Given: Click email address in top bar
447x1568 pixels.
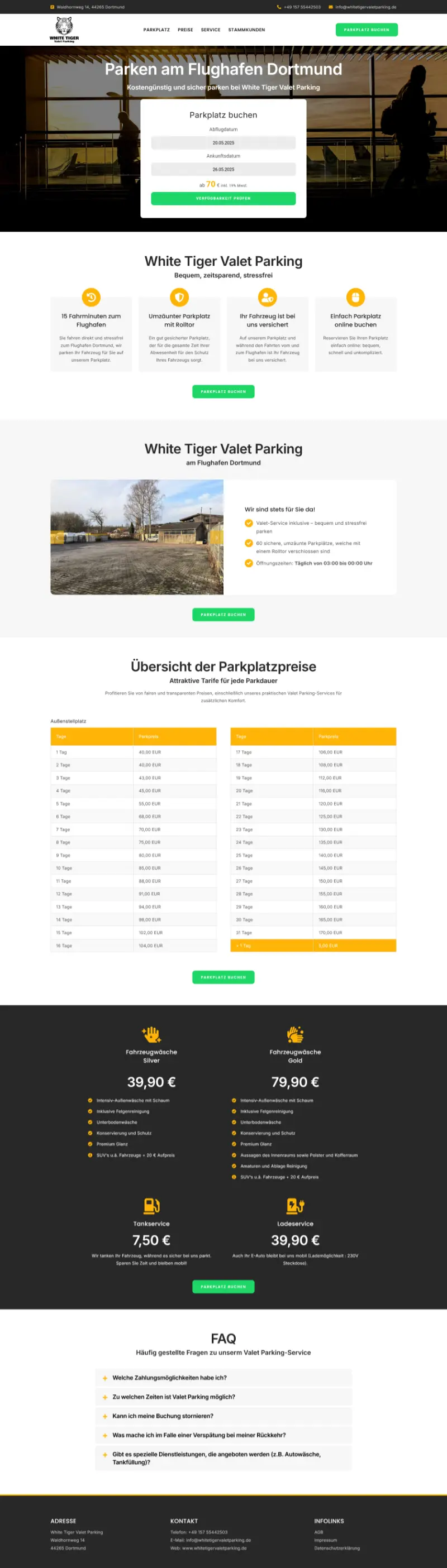Looking at the screenshot, I should click(x=366, y=7).
